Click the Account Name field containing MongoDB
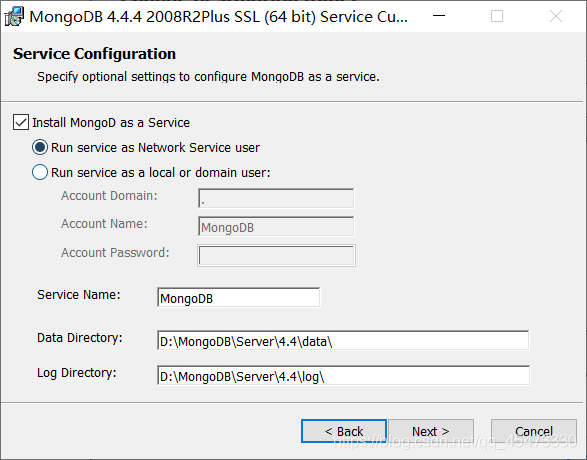Viewport: 587px width, 460px height. pos(276,226)
